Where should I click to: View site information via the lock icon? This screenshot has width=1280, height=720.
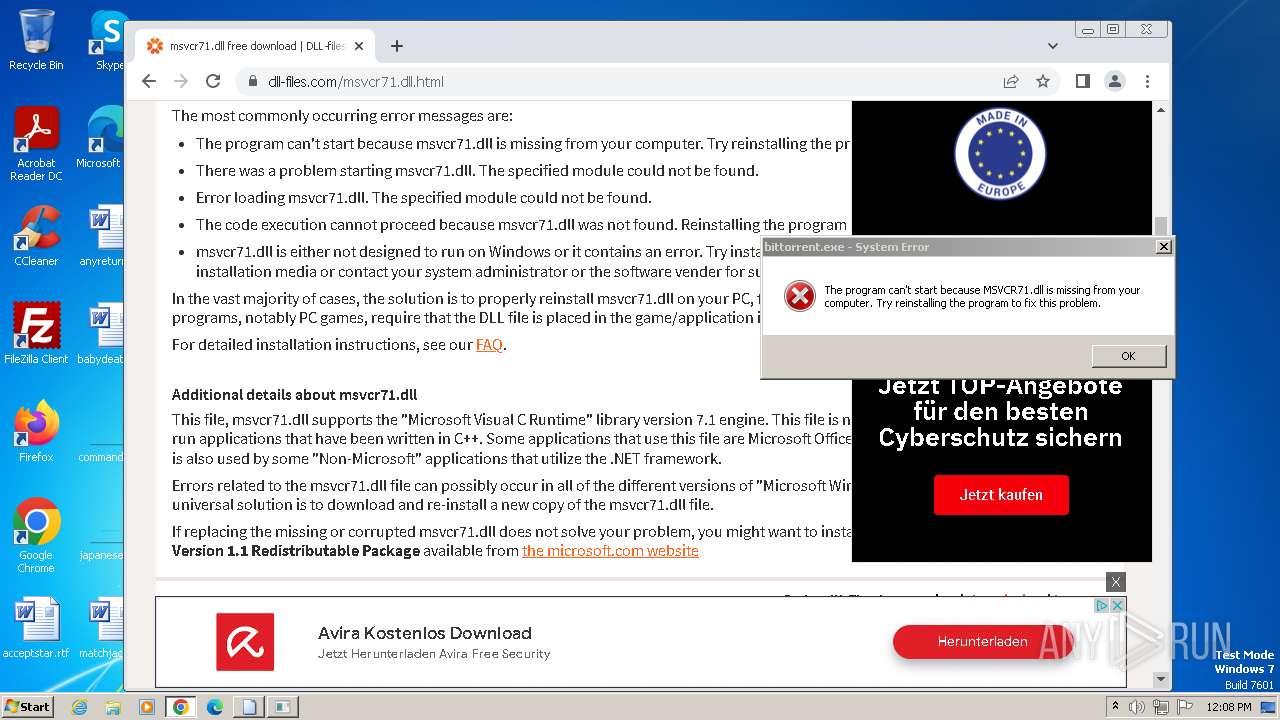[253, 81]
